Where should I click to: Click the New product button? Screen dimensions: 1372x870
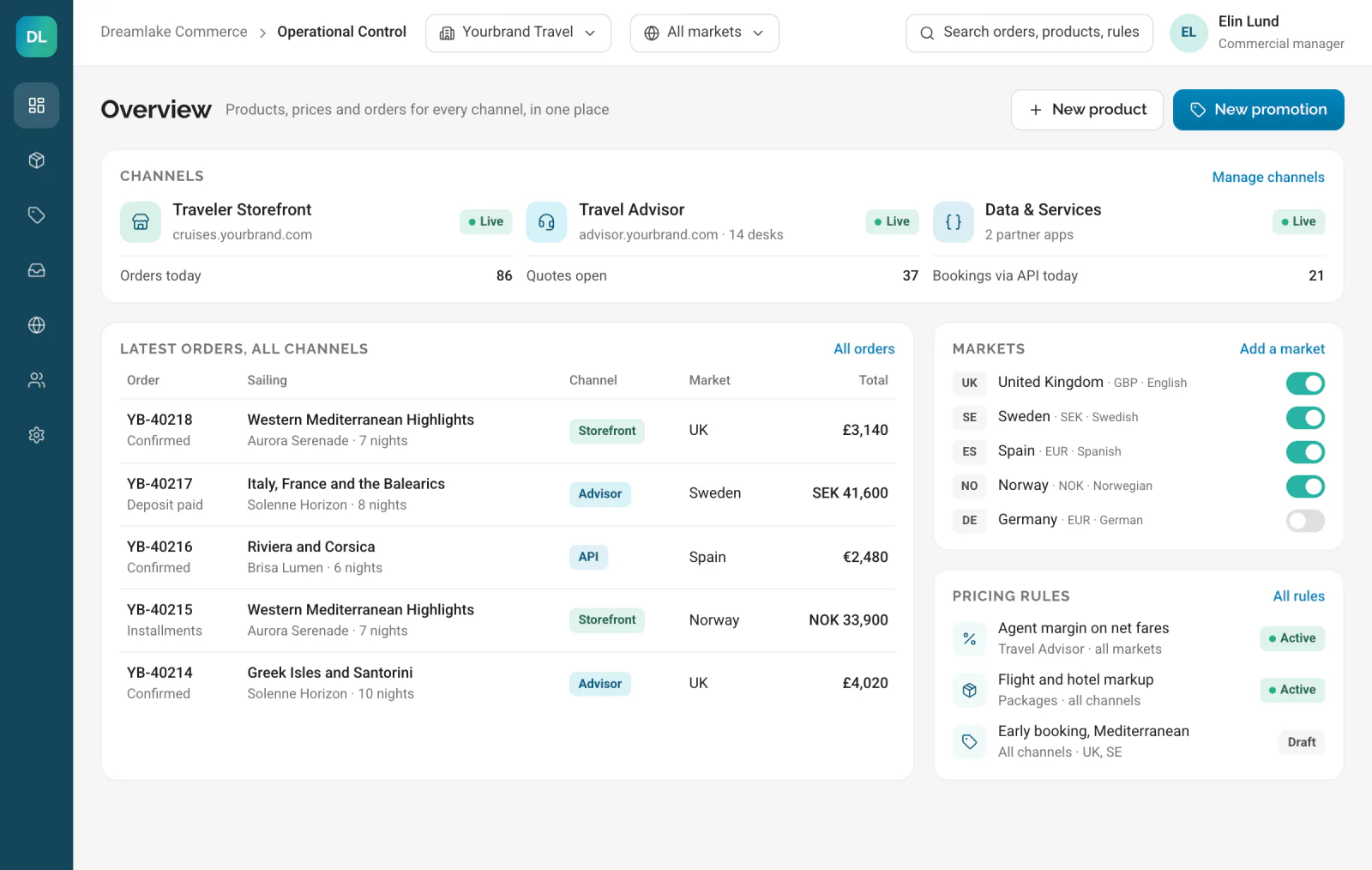pos(1086,110)
